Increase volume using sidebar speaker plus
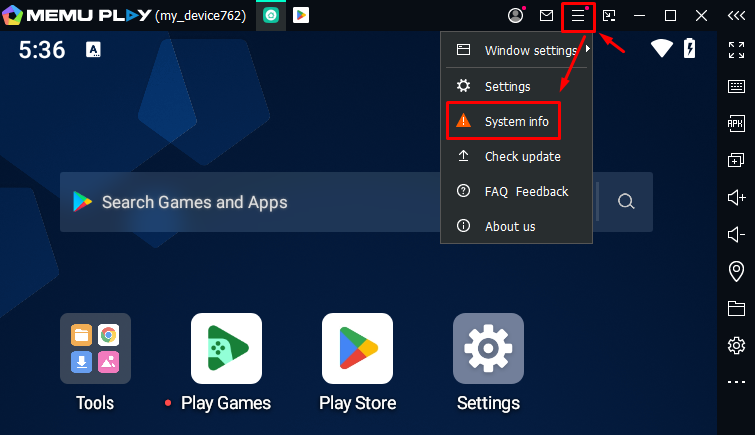Screen dimensions: 755x435 pos(736,198)
